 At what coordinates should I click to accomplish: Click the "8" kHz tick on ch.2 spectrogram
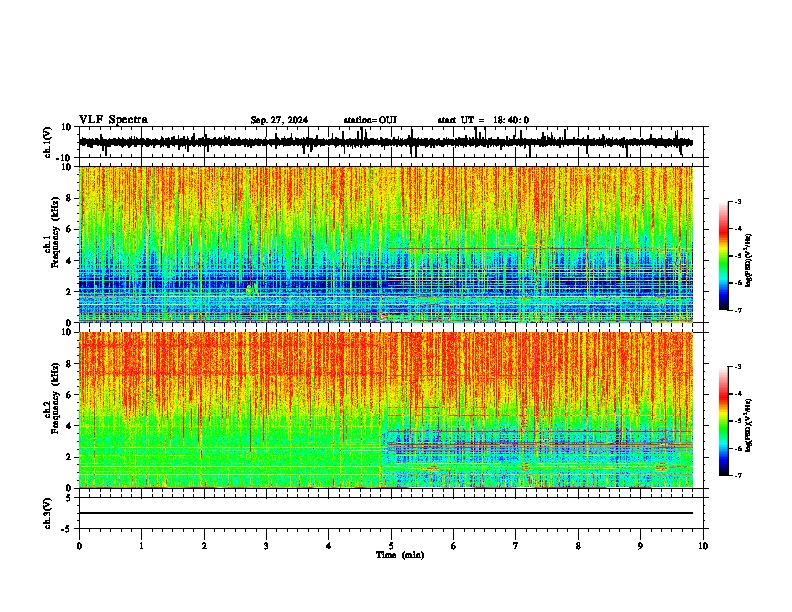69,364
